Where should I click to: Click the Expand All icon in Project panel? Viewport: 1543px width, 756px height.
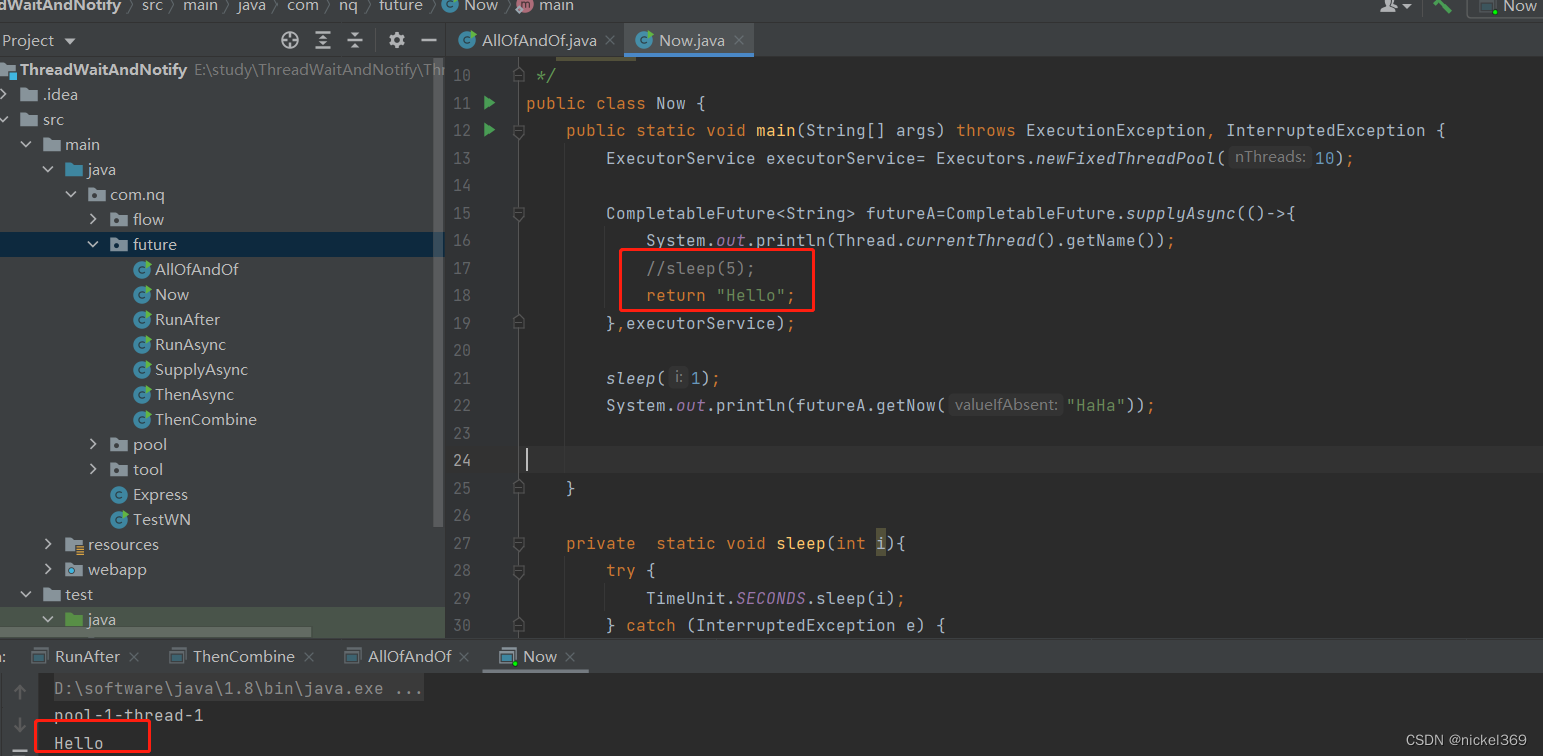323,40
